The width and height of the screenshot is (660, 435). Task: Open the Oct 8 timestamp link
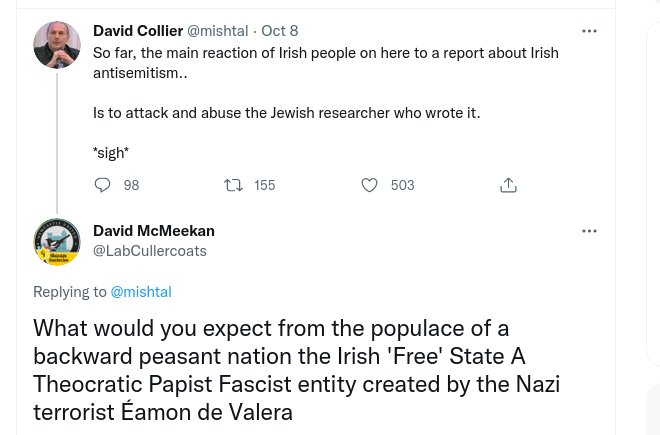point(279,31)
